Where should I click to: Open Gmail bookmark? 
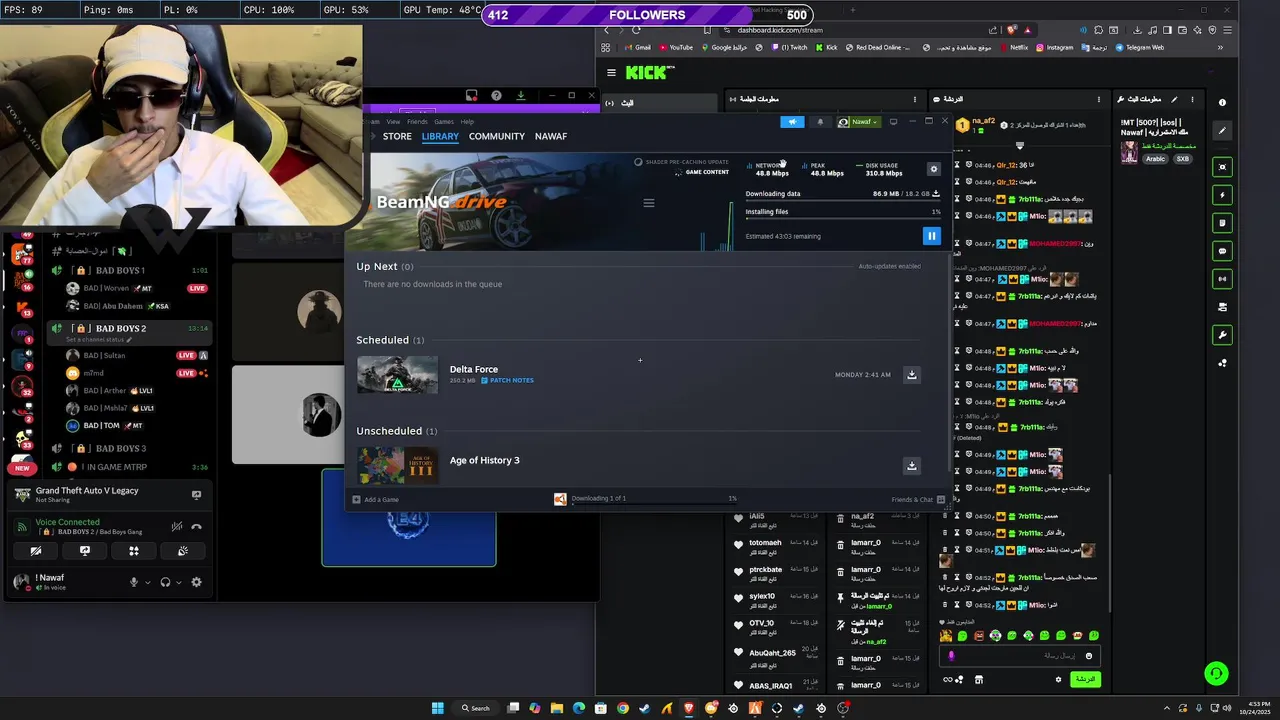[637, 47]
